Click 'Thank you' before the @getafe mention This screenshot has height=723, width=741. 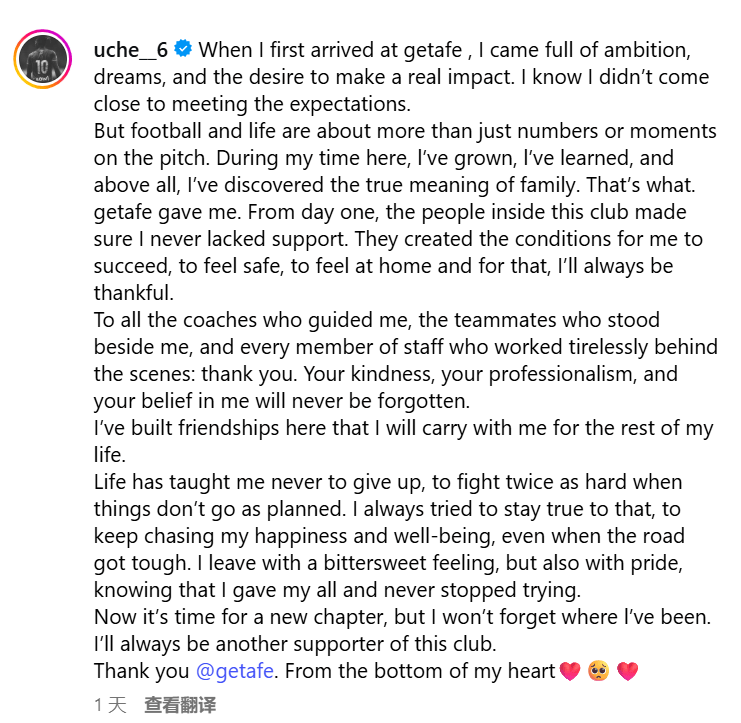[x=141, y=671]
